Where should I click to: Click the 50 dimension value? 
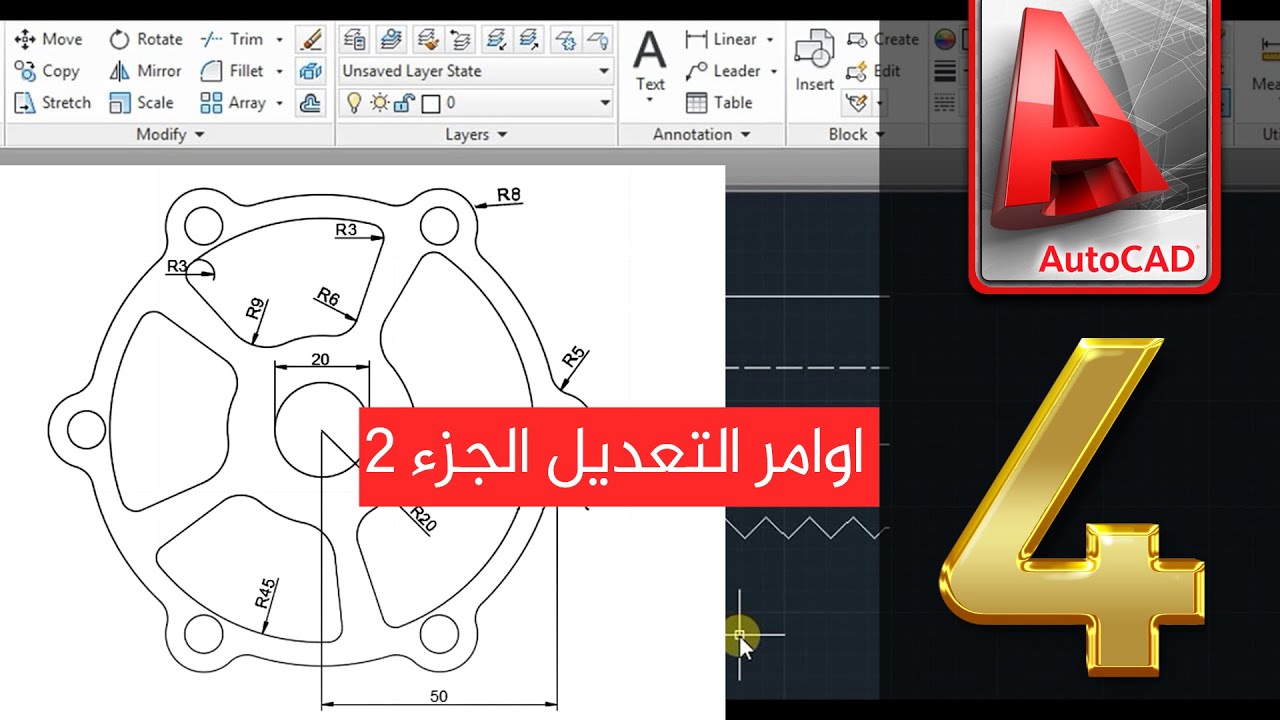point(439,696)
